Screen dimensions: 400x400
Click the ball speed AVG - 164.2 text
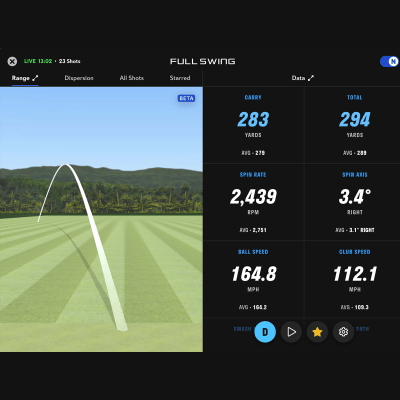click(x=253, y=307)
